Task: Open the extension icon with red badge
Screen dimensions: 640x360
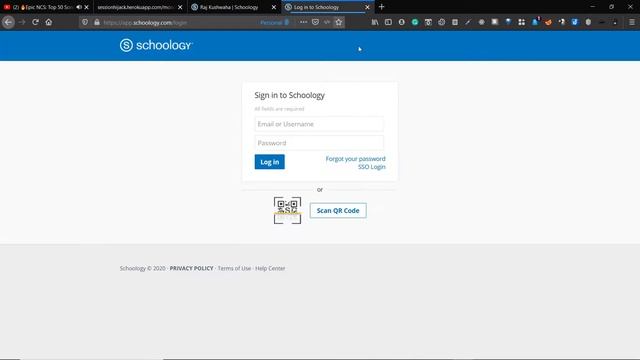Action: 535,22
